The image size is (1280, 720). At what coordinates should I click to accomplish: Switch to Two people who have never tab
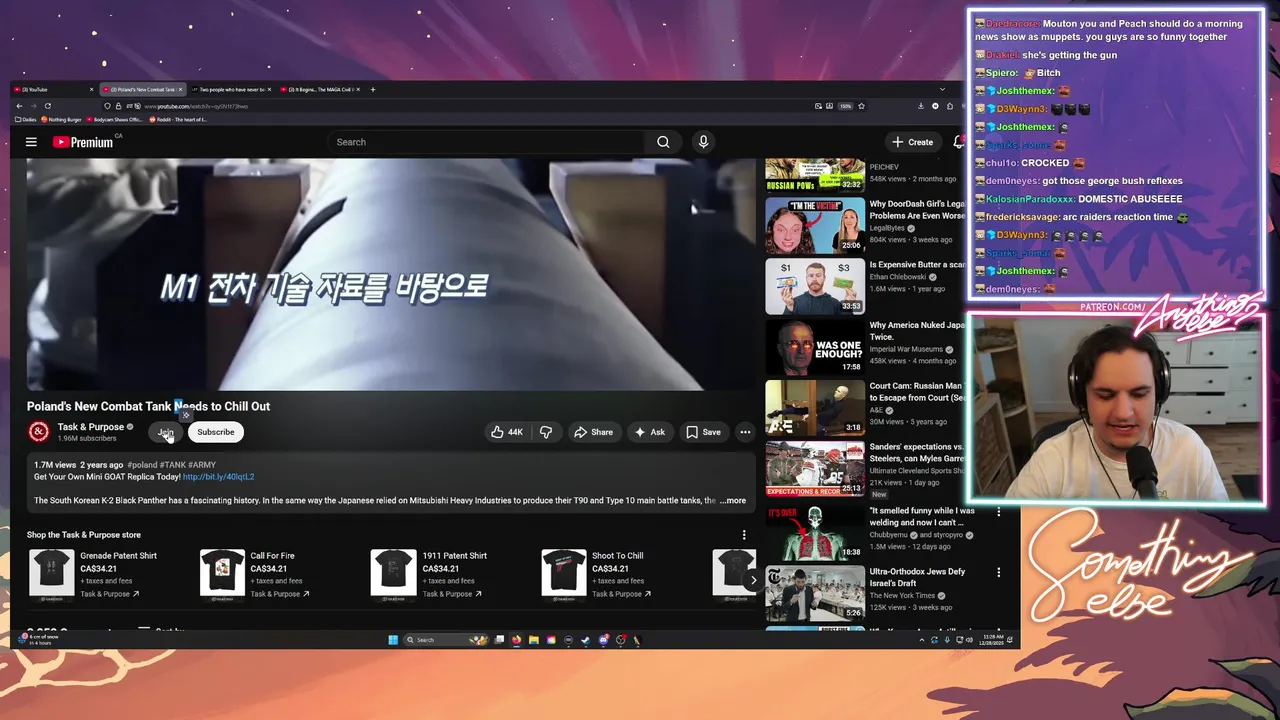pyautogui.click(x=231, y=90)
